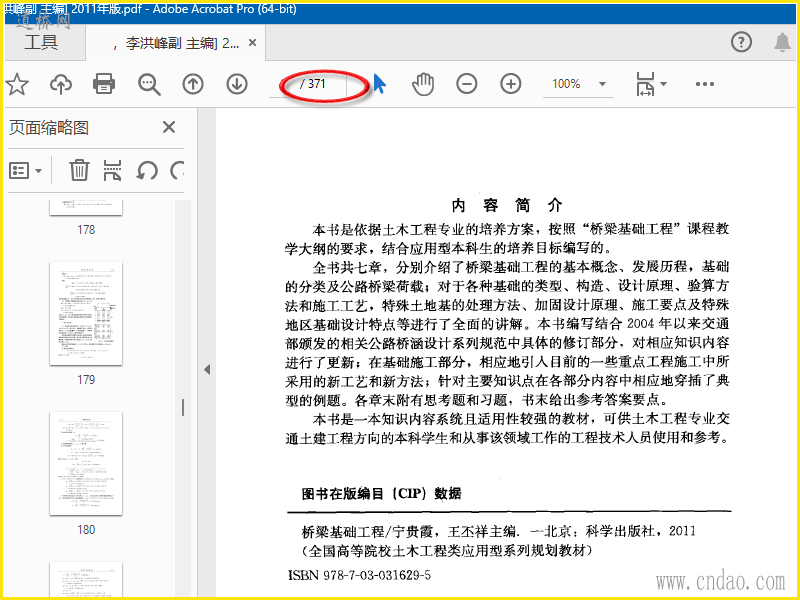Print the document
The height and width of the screenshot is (600, 800).
point(104,84)
